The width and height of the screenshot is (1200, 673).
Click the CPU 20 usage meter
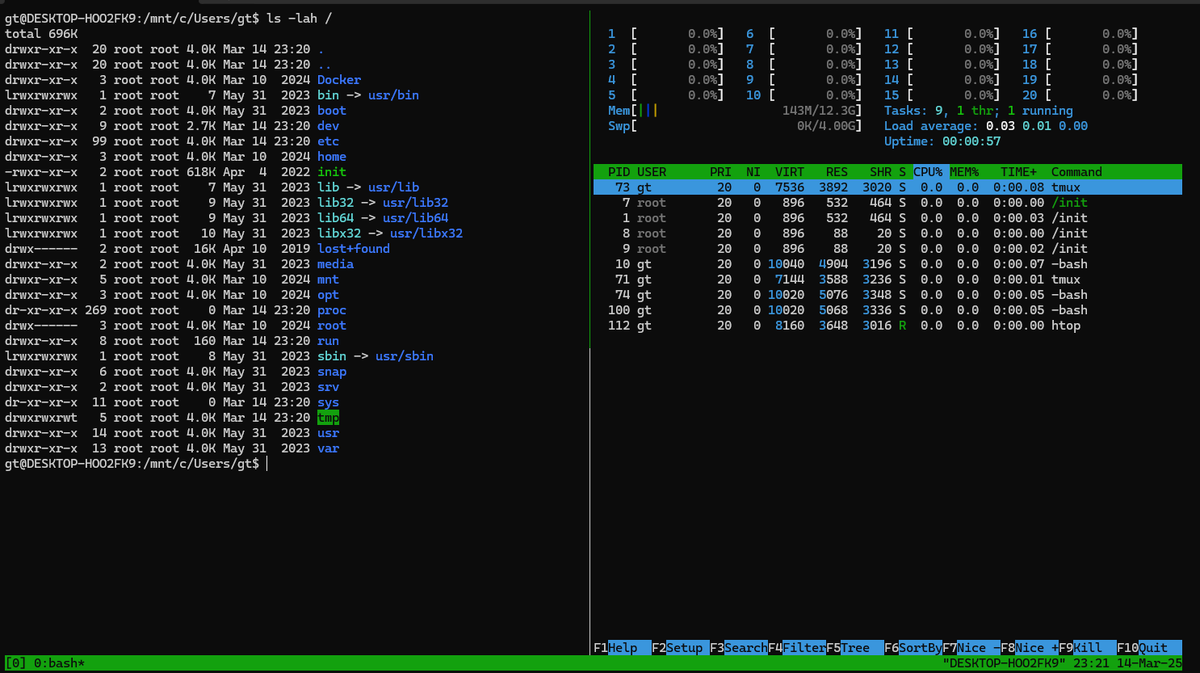pos(1080,95)
